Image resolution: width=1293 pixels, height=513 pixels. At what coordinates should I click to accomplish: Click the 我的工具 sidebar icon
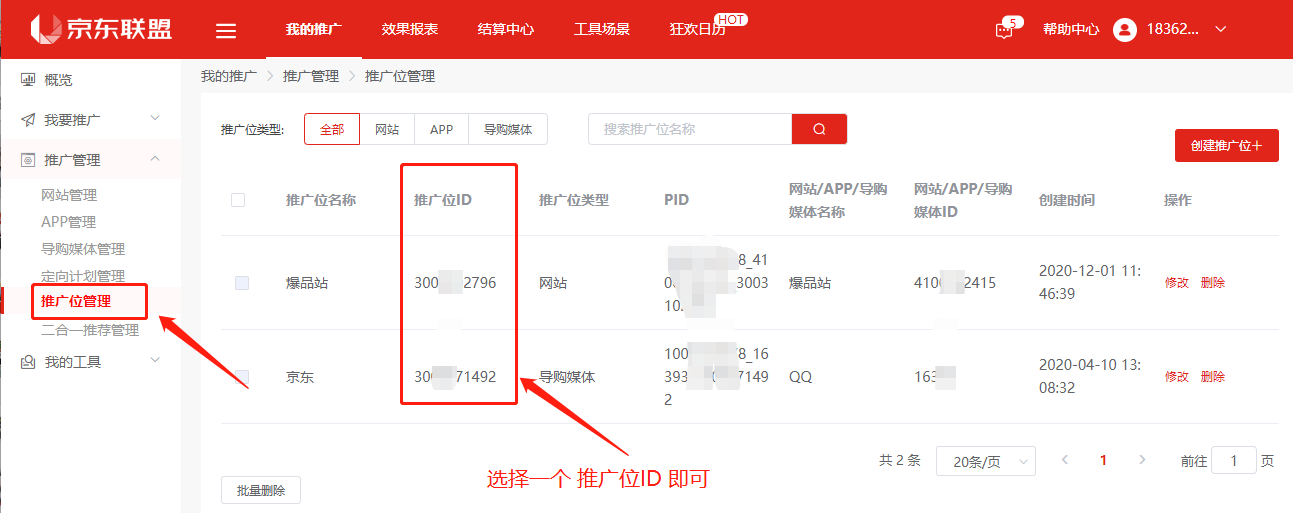tap(28, 361)
